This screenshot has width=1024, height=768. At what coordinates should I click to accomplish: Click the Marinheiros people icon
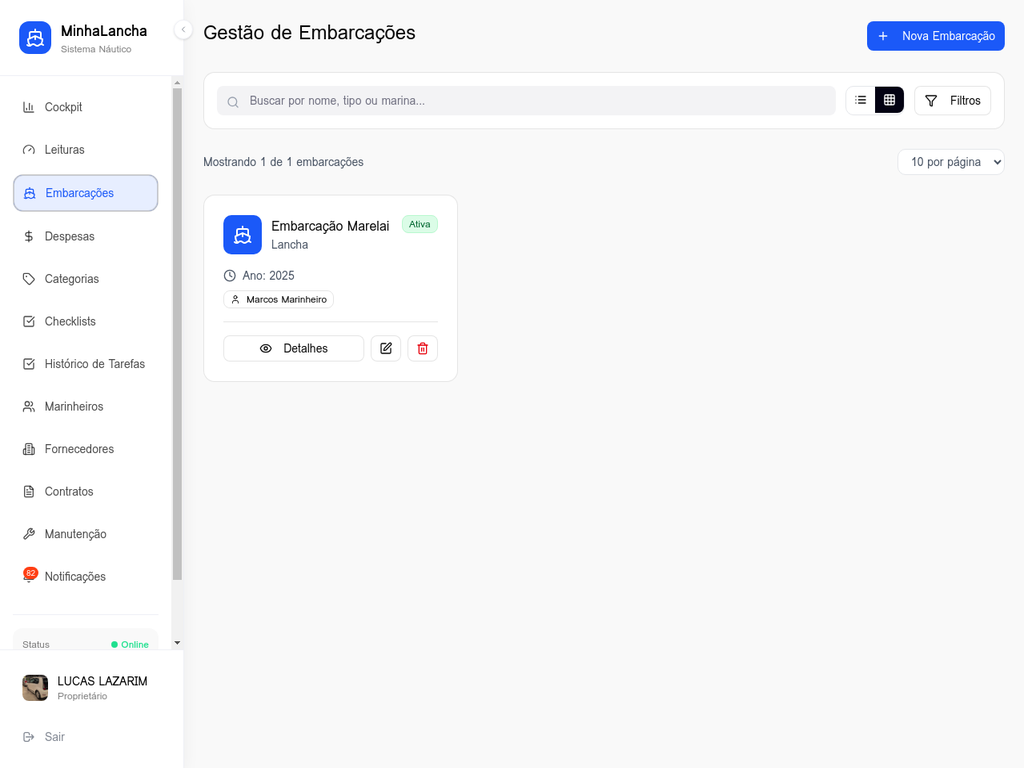[28, 406]
